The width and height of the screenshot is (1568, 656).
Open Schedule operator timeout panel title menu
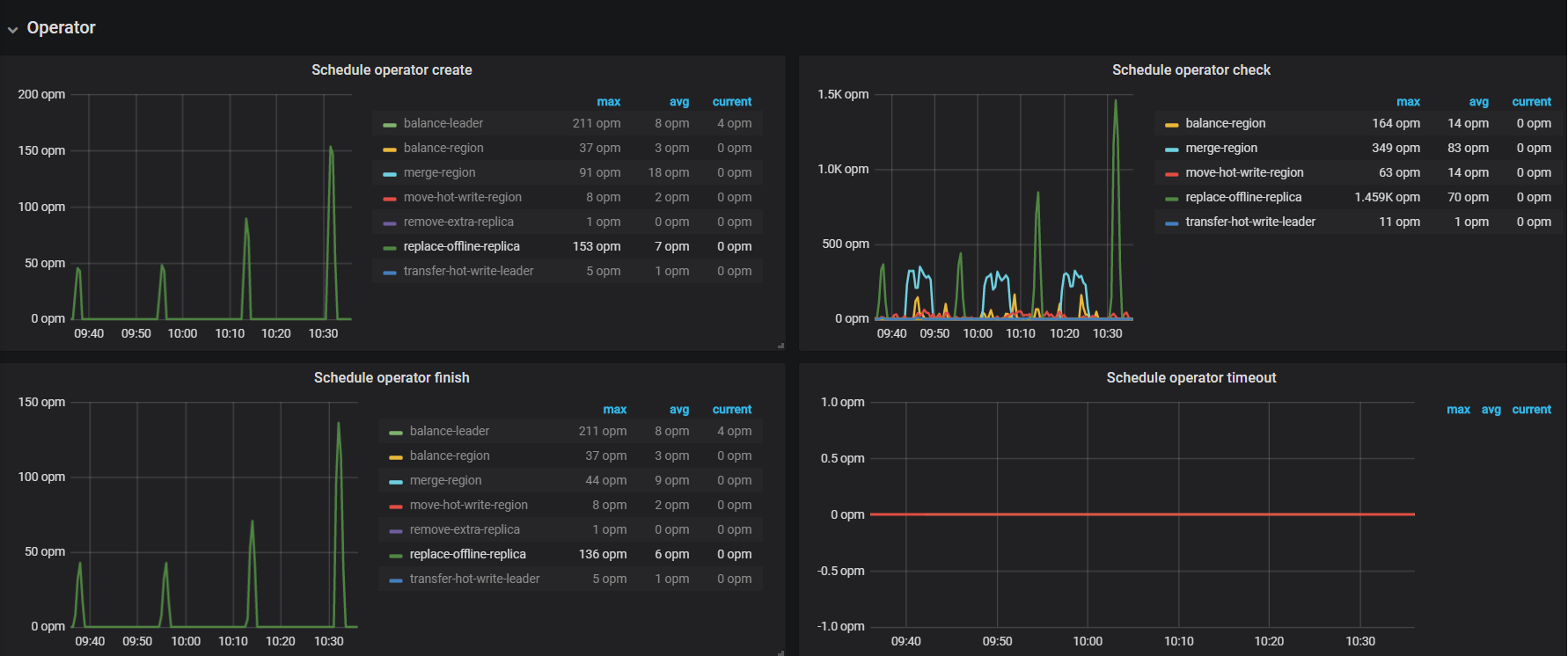click(1191, 377)
